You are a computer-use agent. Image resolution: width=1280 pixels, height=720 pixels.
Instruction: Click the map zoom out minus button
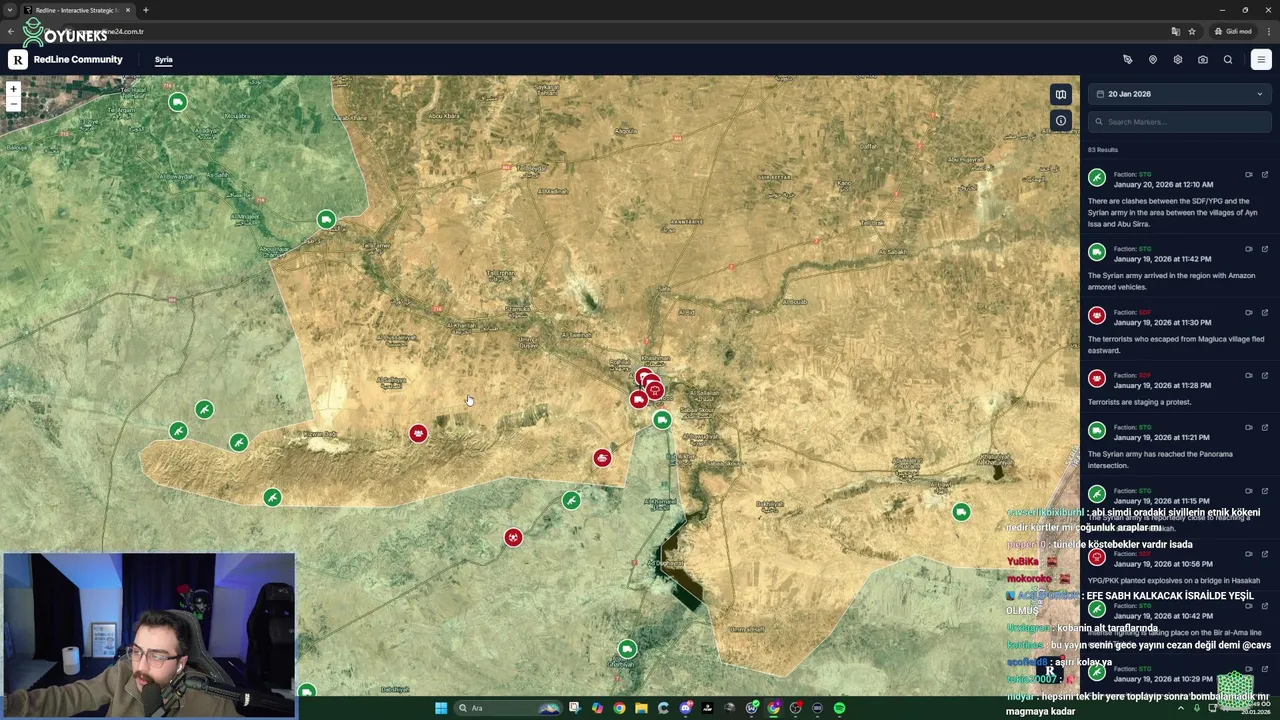pyautogui.click(x=13, y=103)
